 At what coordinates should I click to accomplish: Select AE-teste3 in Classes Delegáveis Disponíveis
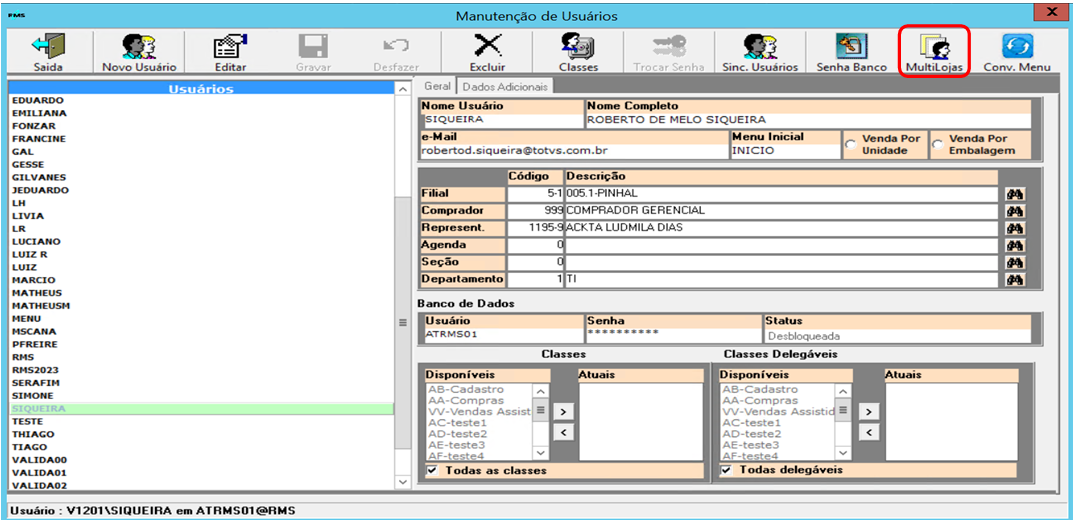(779, 445)
